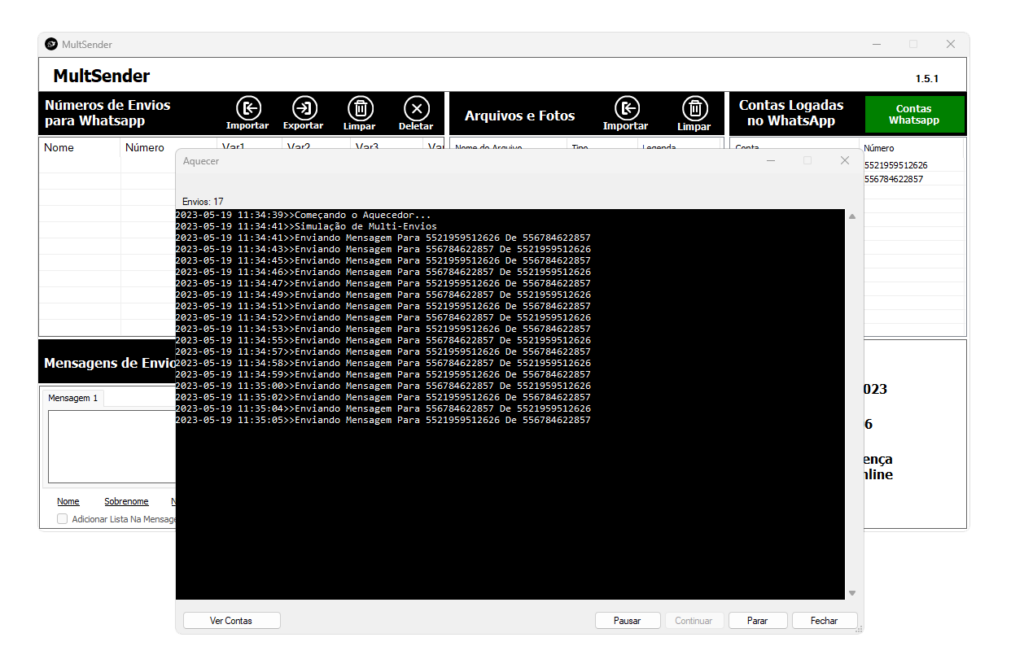Screen dimensions: 1024x668
Task: Clear the numbers list with Limpar icon
Action: (x=360, y=114)
